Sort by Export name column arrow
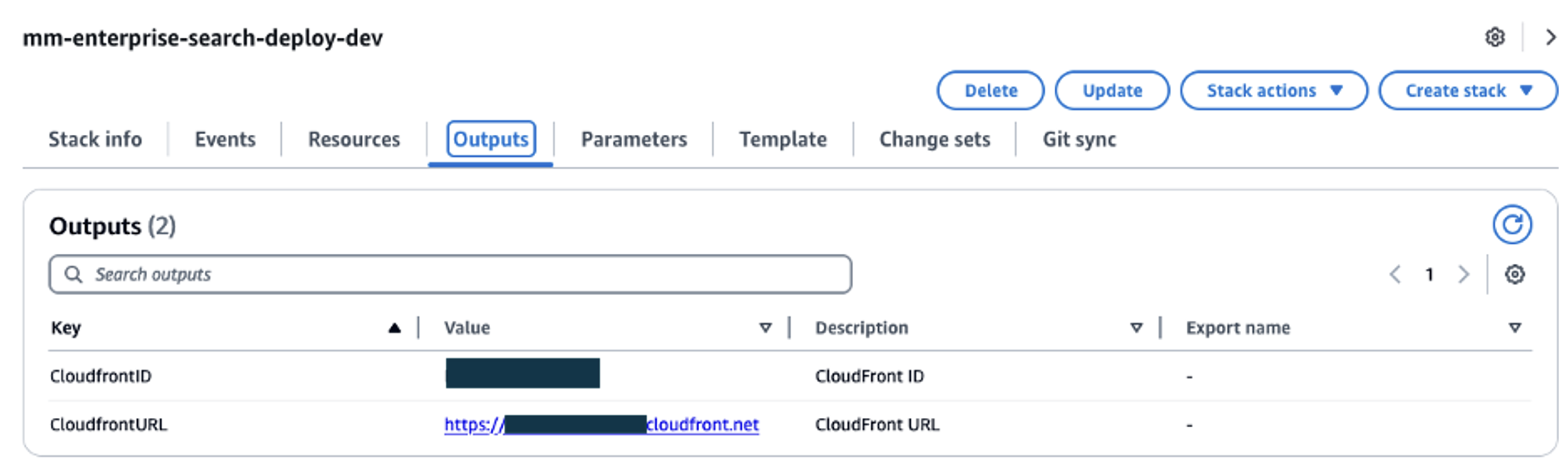Viewport: 1568px width, 476px height. pyautogui.click(x=1515, y=329)
